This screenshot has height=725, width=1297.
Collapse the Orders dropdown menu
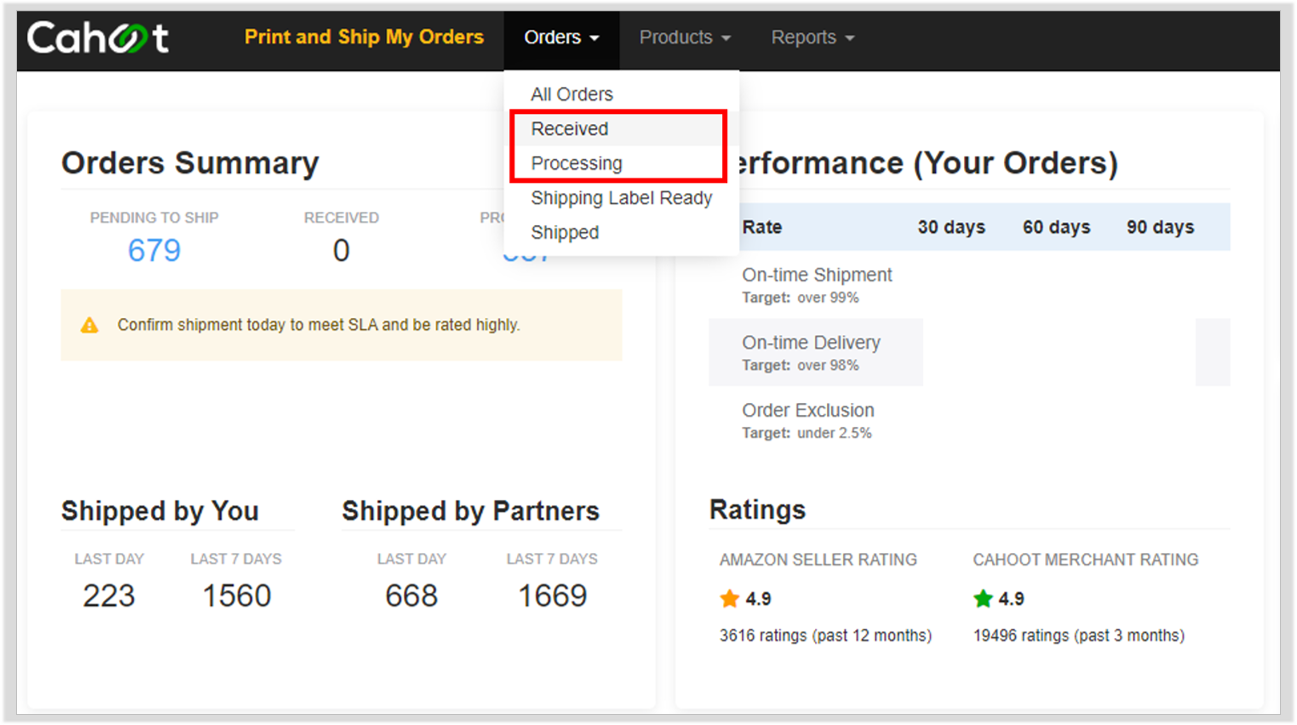point(561,38)
